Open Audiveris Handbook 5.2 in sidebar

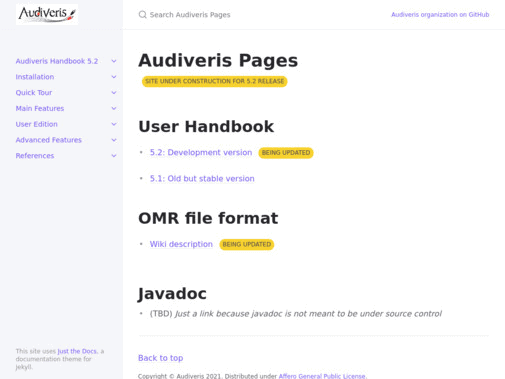tap(57, 61)
